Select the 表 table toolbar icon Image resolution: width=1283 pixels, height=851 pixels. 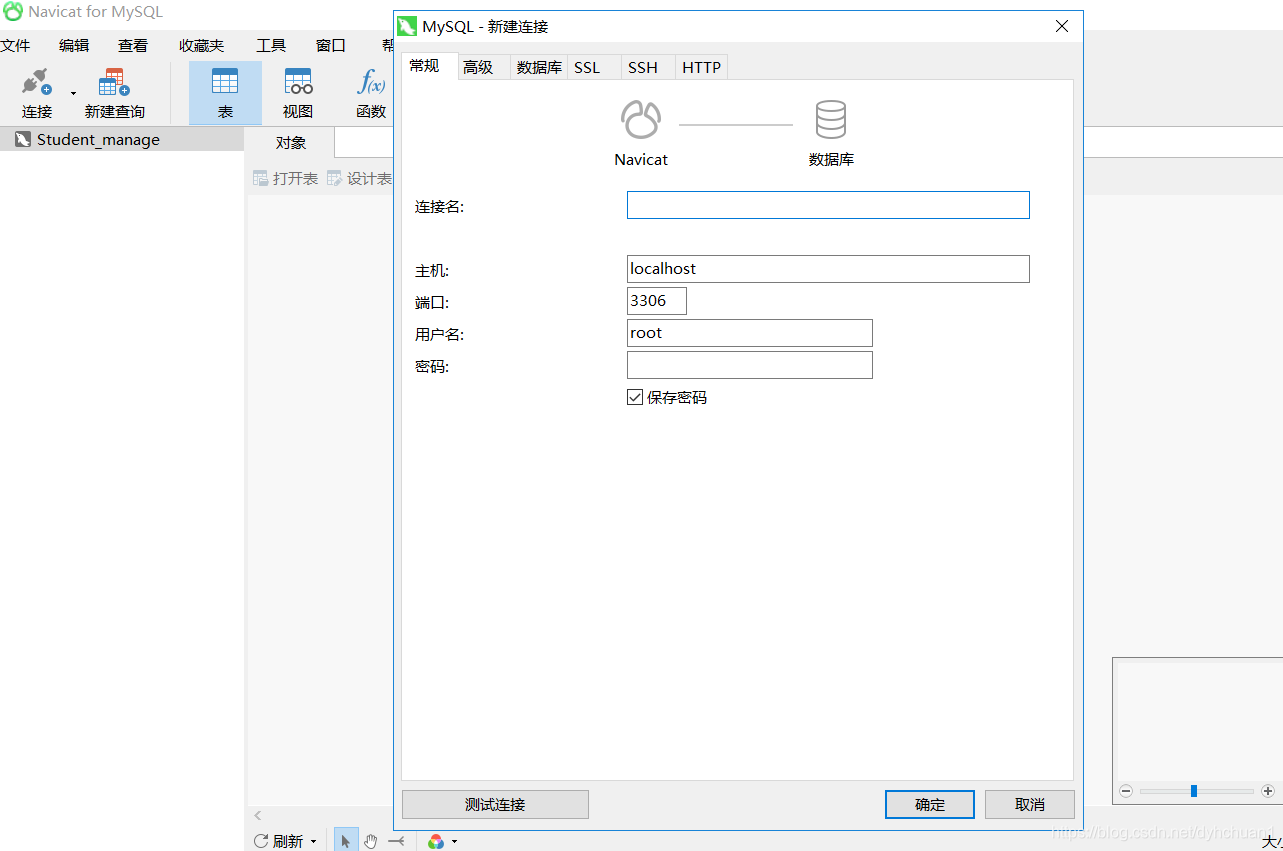pyautogui.click(x=225, y=81)
